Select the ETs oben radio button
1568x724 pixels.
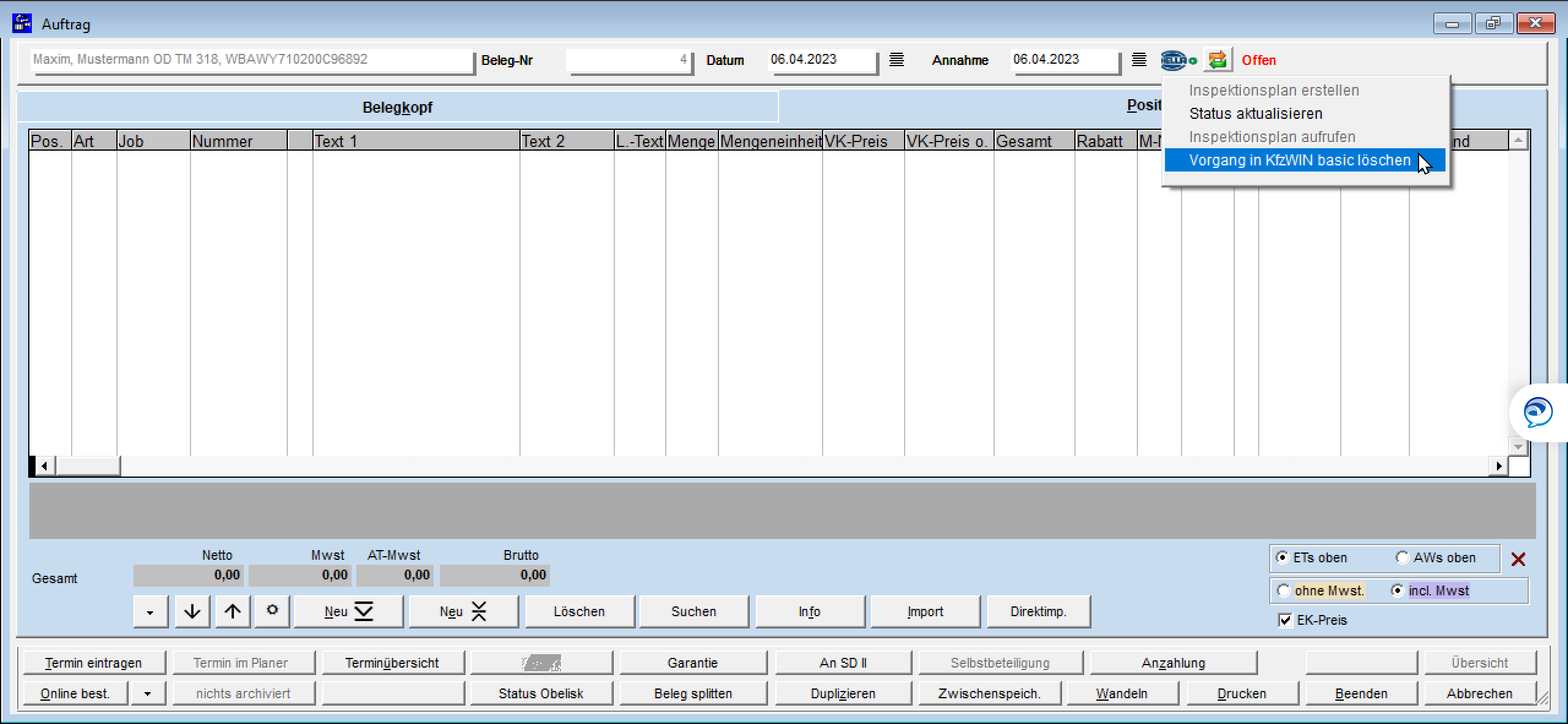pos(1282,557)
